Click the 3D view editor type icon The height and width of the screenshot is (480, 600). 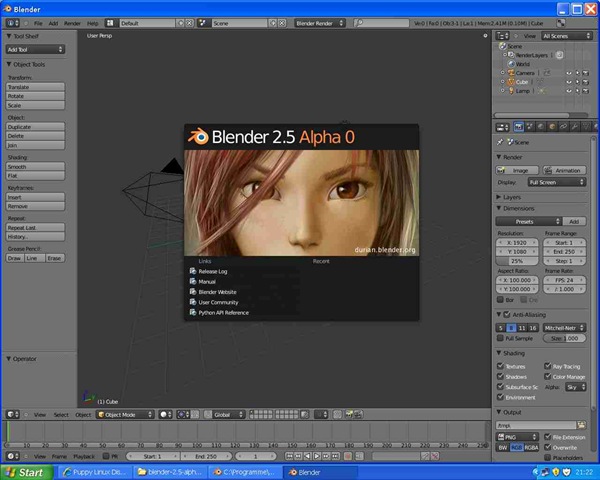click(12, 414)
